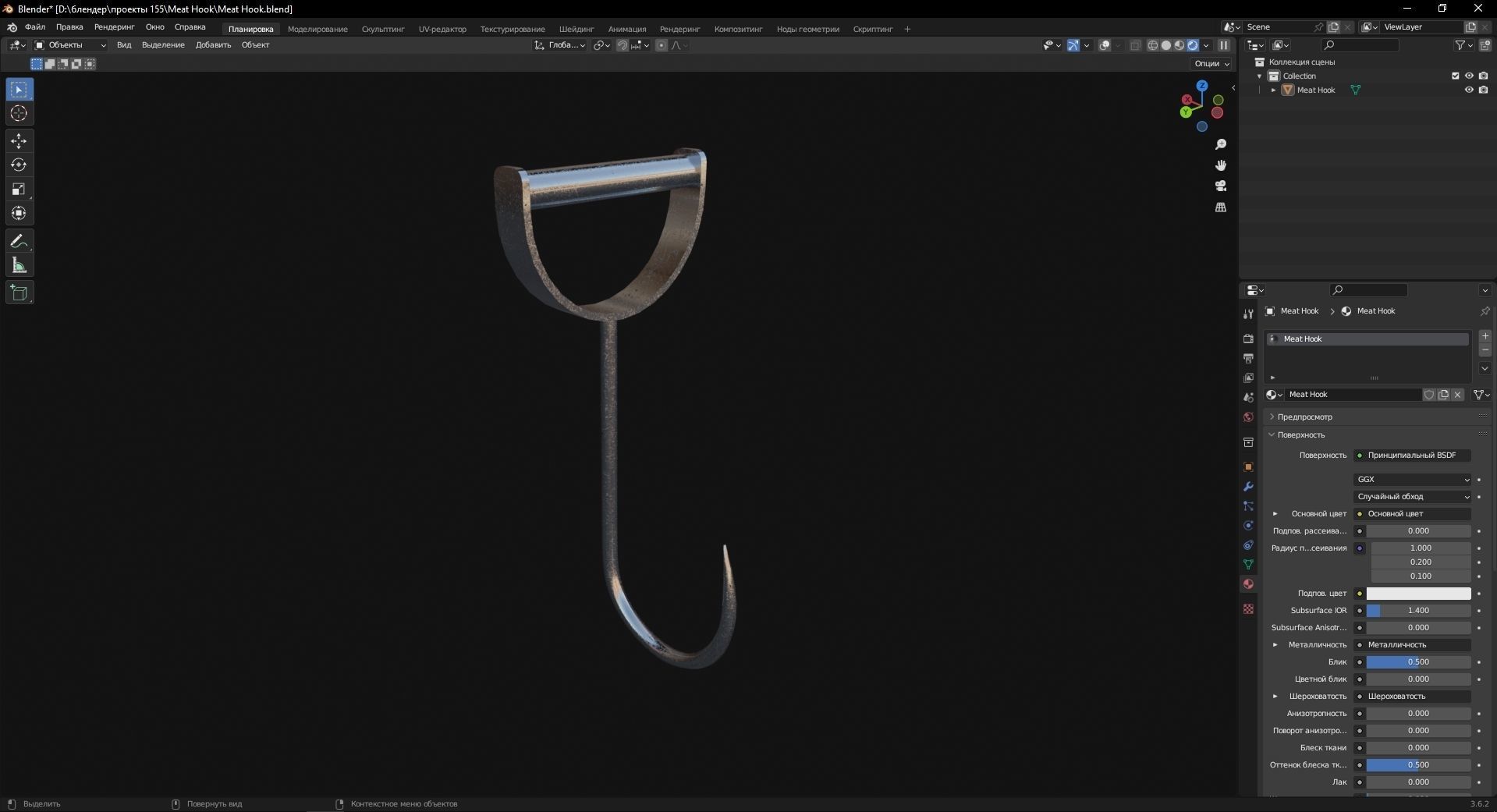Open the View Layer properties tab

pyautogui.click(x=1248, y=378)
